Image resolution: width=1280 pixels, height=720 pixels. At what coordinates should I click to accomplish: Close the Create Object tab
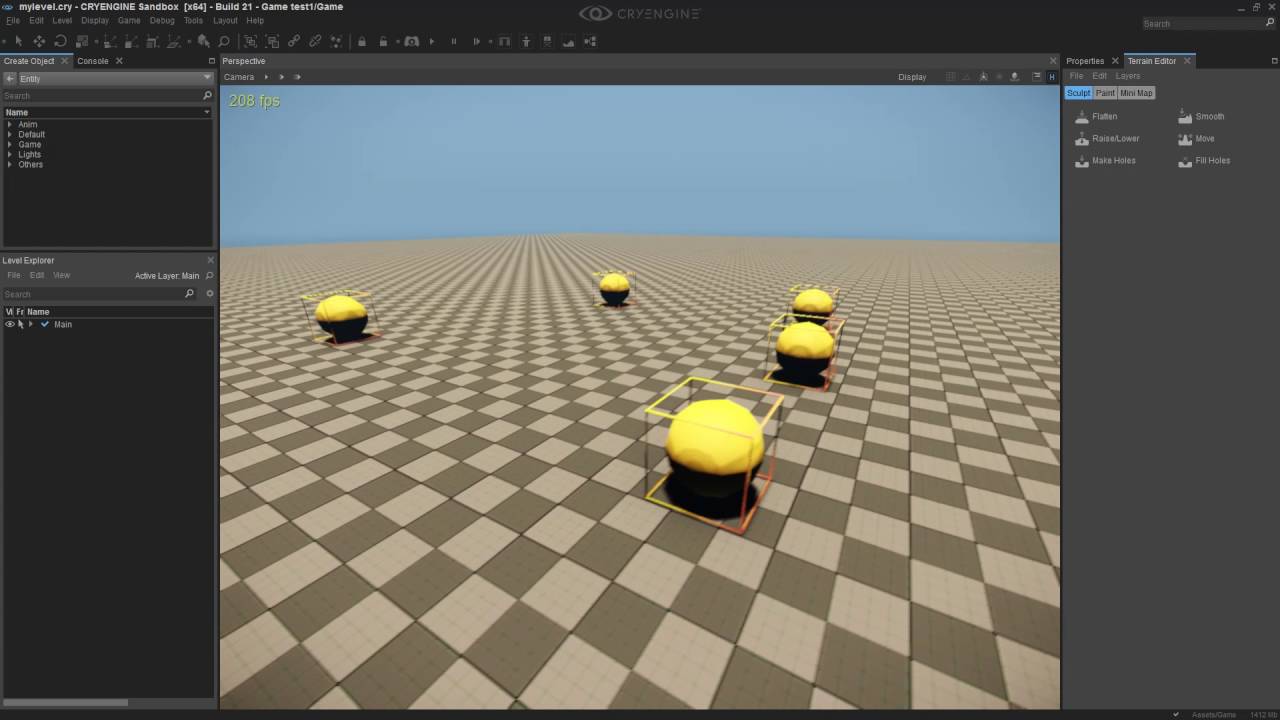66,61
